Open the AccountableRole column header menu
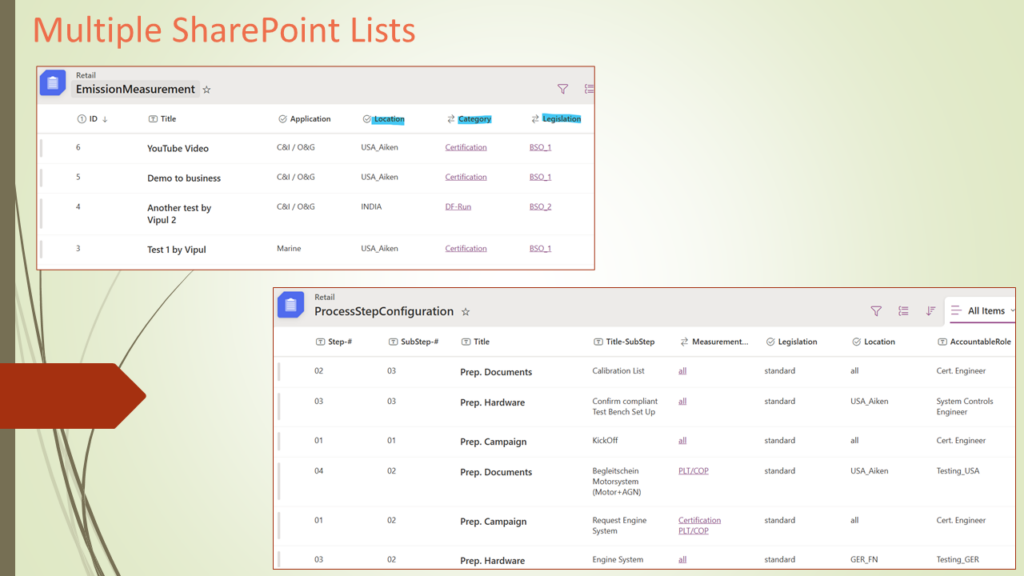This screenshot has width=1024, height=576. [974, 342]
